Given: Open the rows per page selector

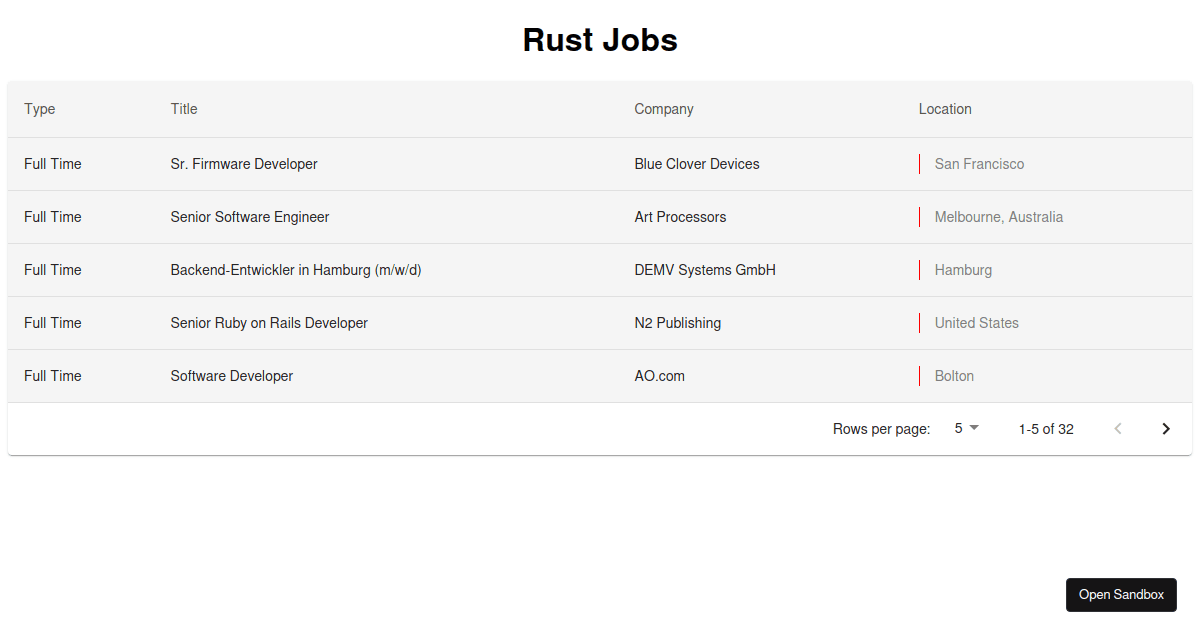Looking at the screenshot, I should pos(963,428).
